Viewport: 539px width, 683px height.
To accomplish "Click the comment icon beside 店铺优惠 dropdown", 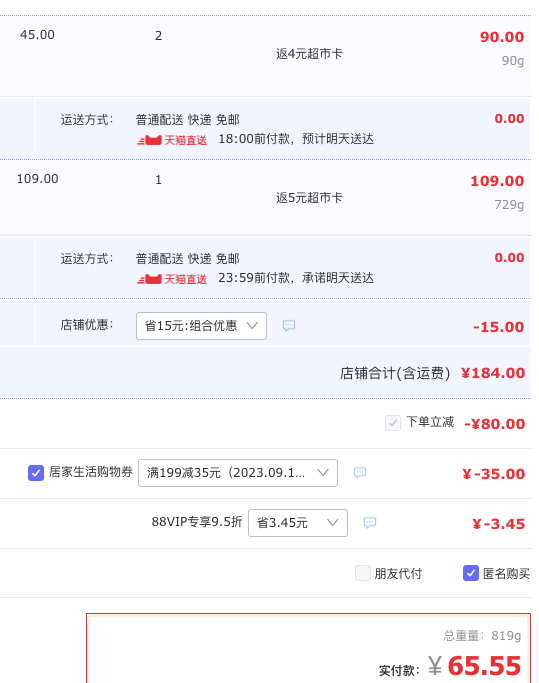I will [x=289, y=325].
